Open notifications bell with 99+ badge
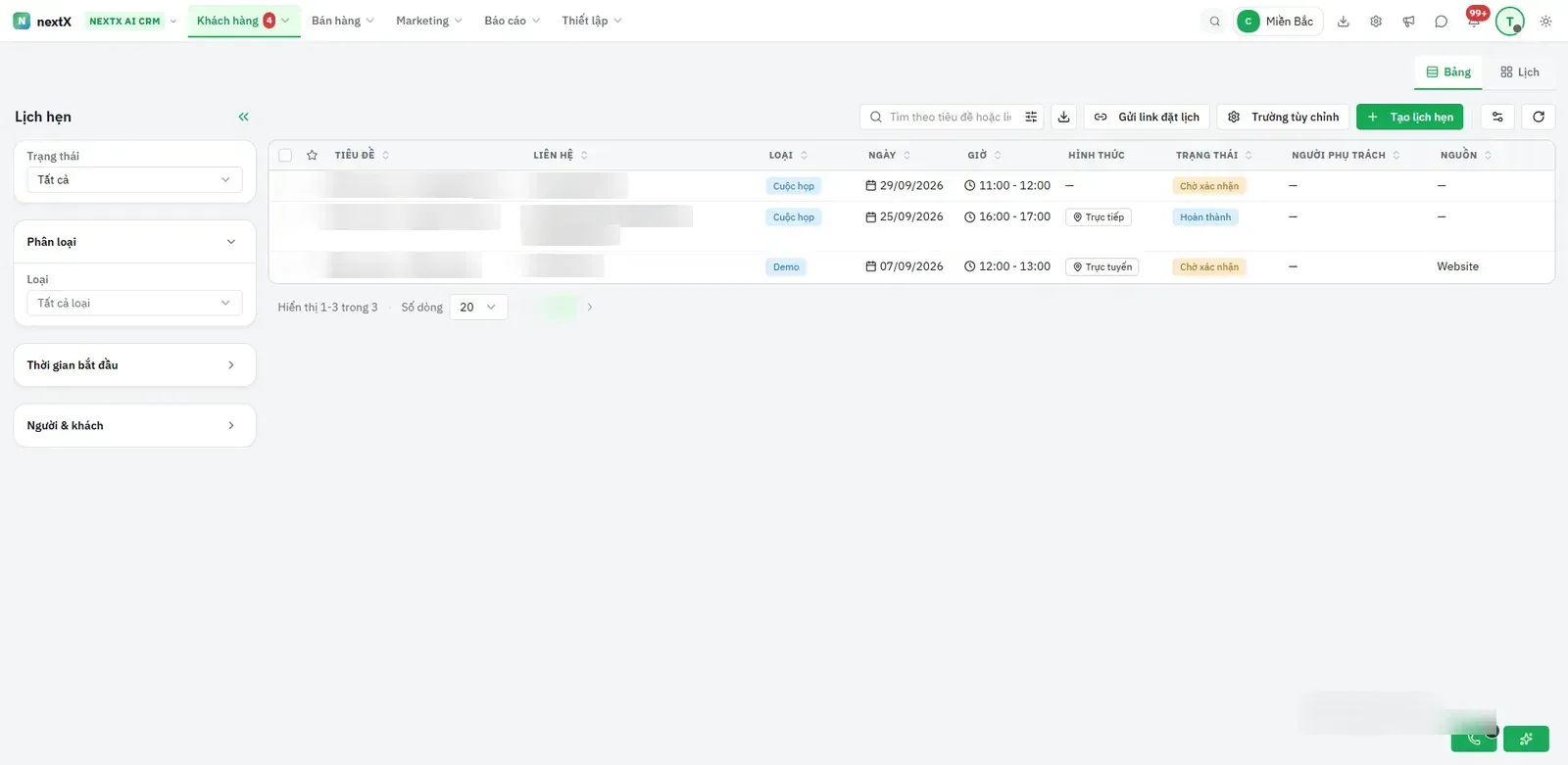The width and height of the screenshot is (1568, 765). tap(1474, 20)
